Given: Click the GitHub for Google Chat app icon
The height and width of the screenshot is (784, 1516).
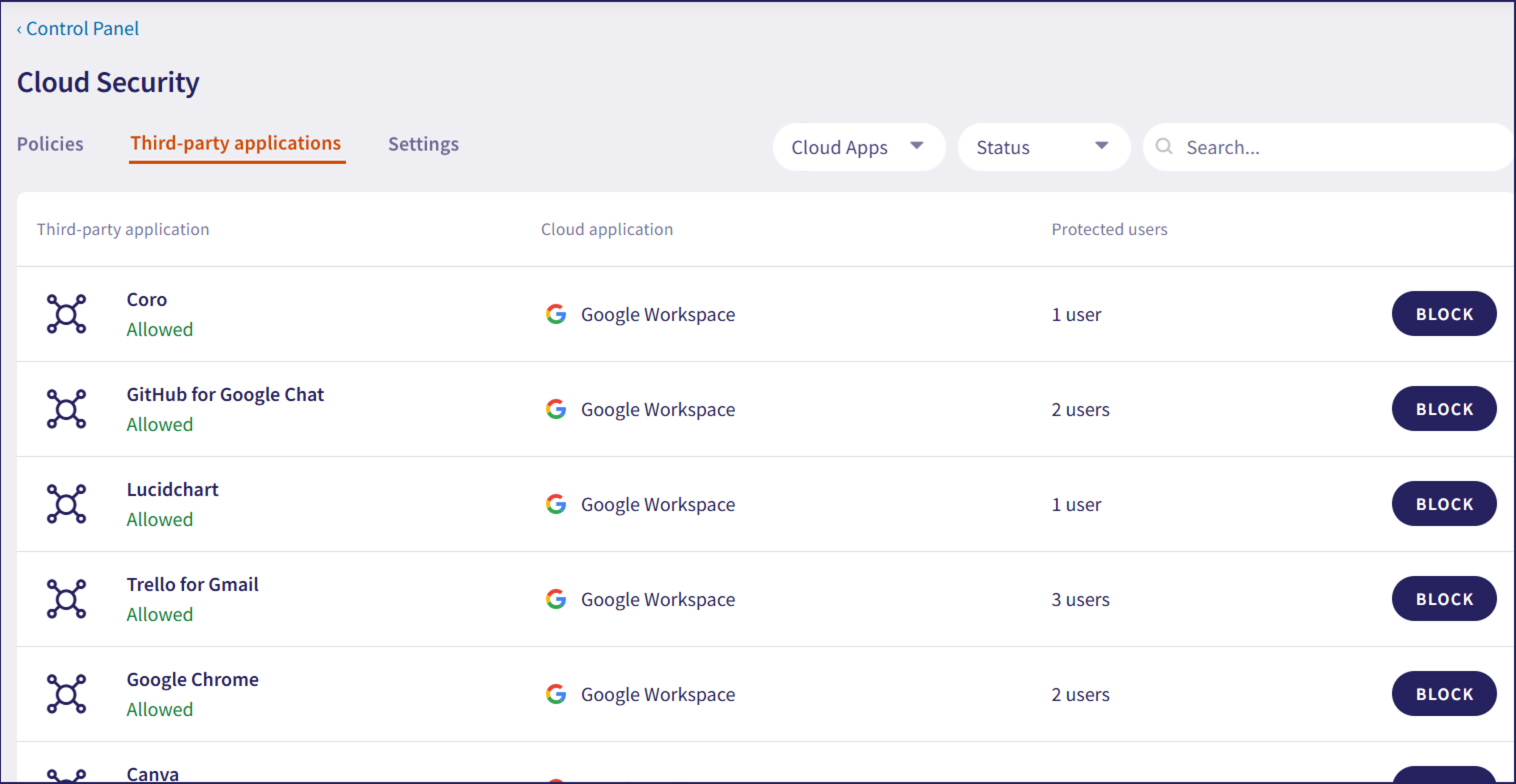Looking at the screenshot, I should click(66, 408).
